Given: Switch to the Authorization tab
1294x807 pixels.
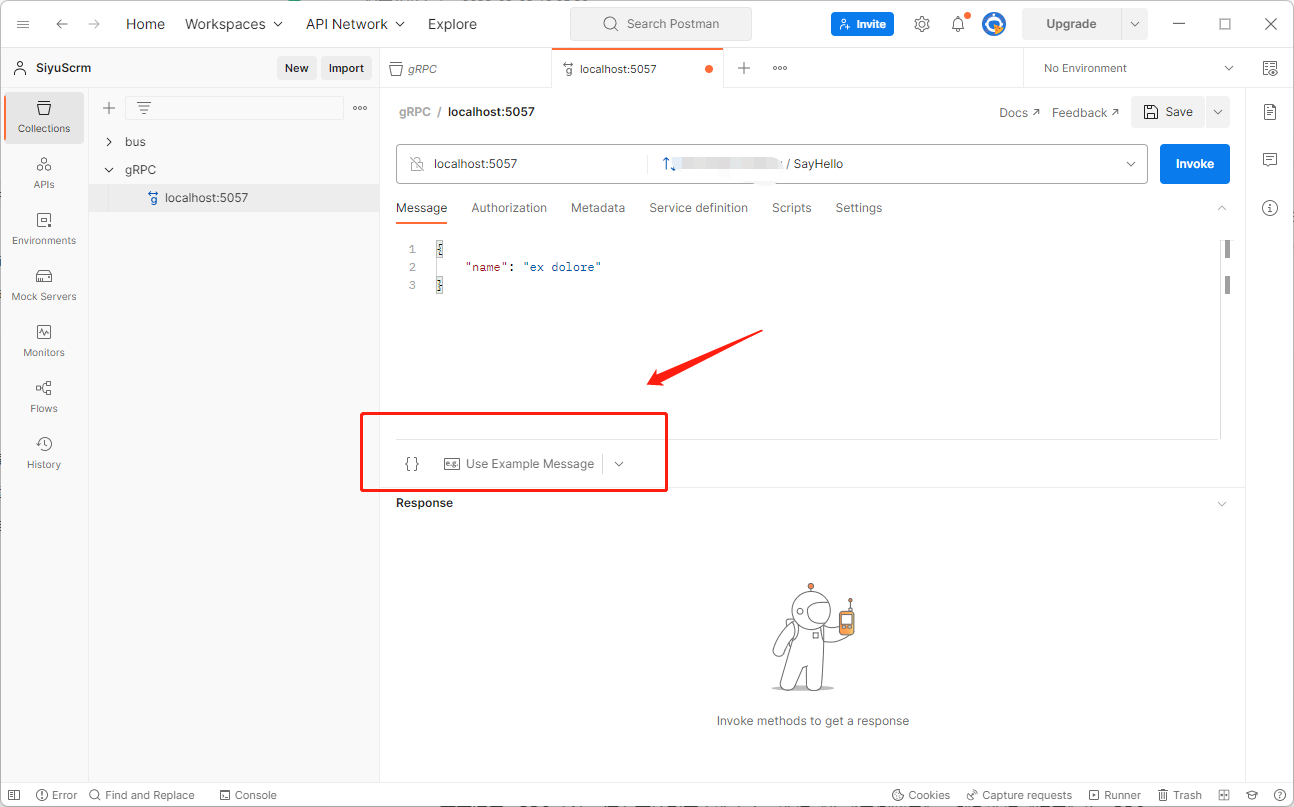Looking at the screenshot, I should tap(509, 208).
